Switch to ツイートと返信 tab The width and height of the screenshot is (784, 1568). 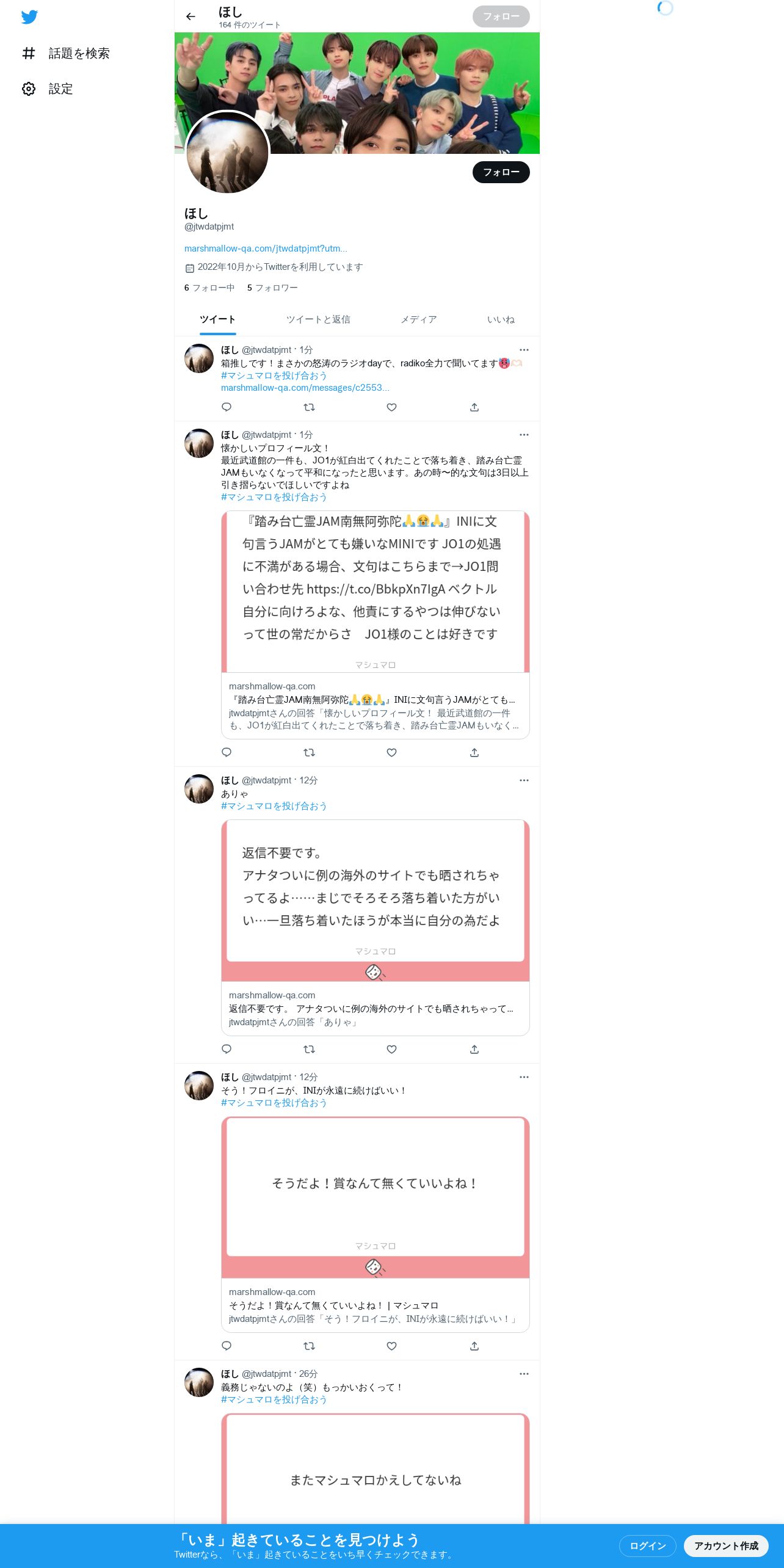[x=318, y=319]
